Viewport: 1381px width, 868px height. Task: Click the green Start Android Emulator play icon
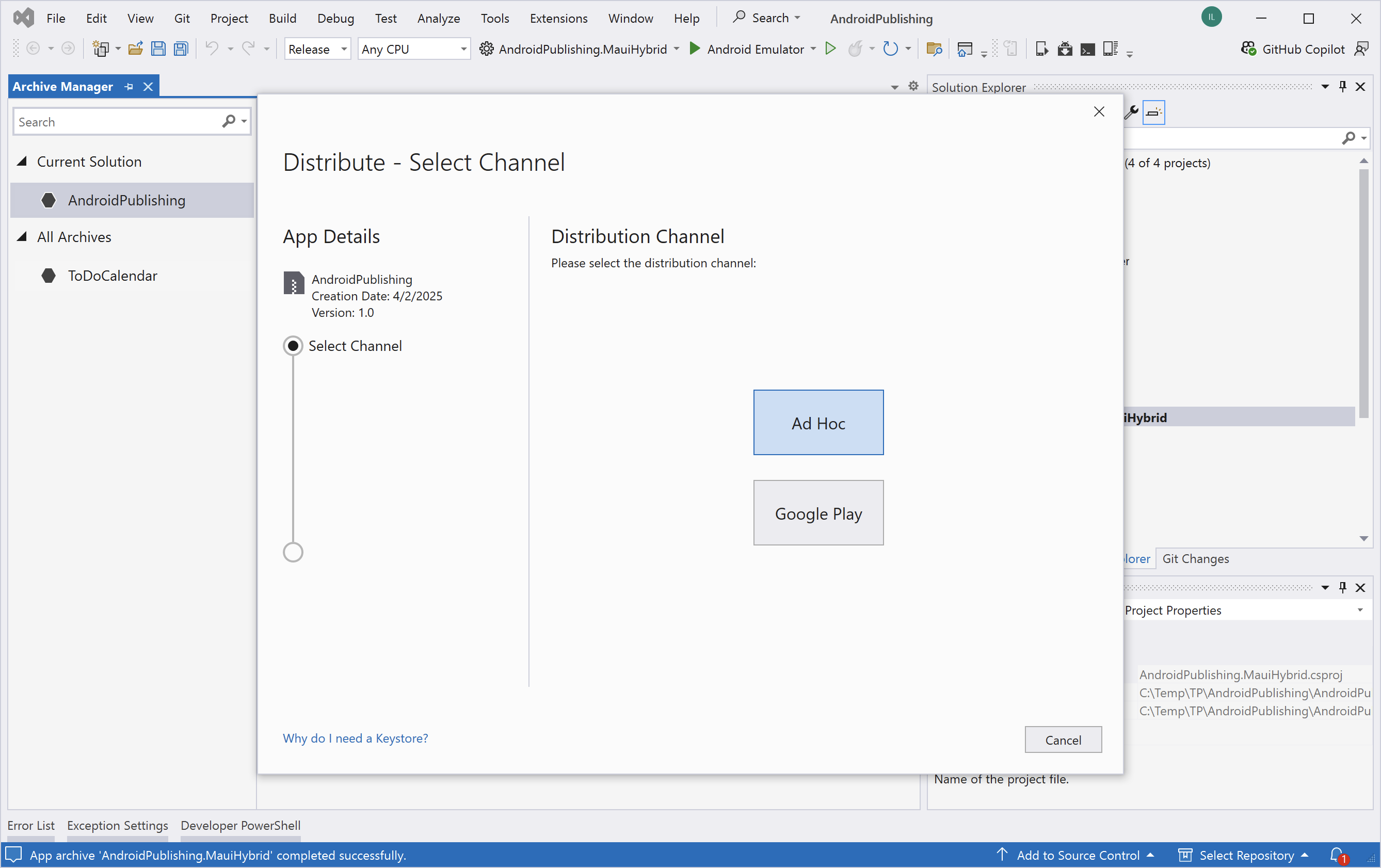click(695, 49)
